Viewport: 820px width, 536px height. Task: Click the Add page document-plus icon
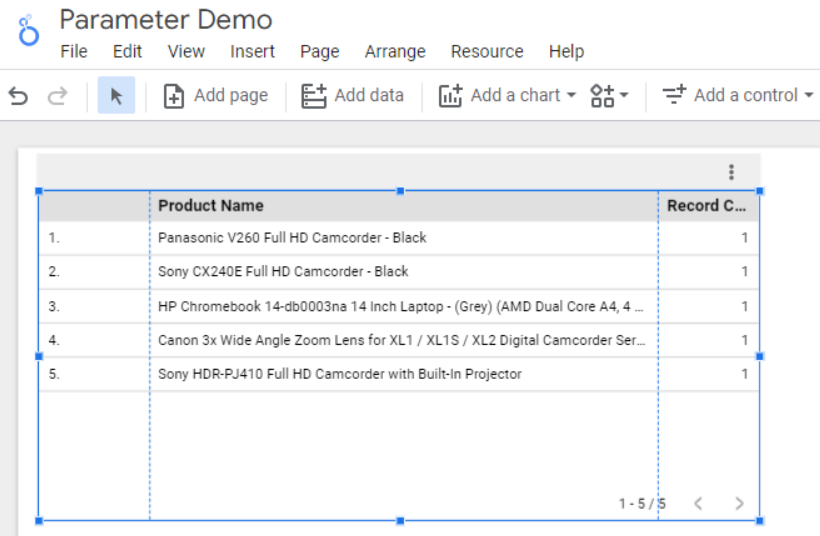coord(174,96)
